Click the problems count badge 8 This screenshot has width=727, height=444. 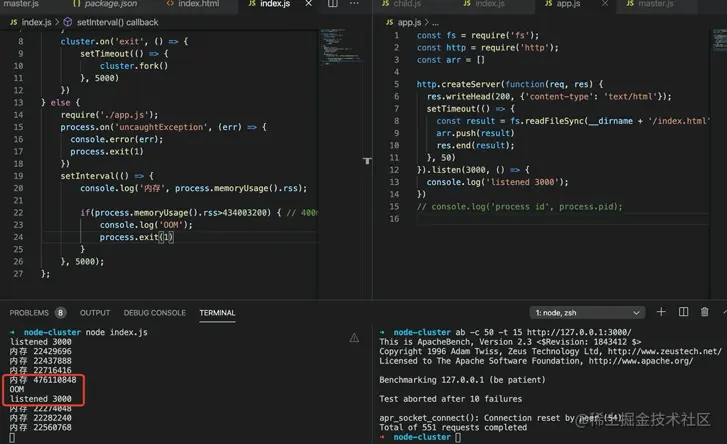tap(60, 313)
